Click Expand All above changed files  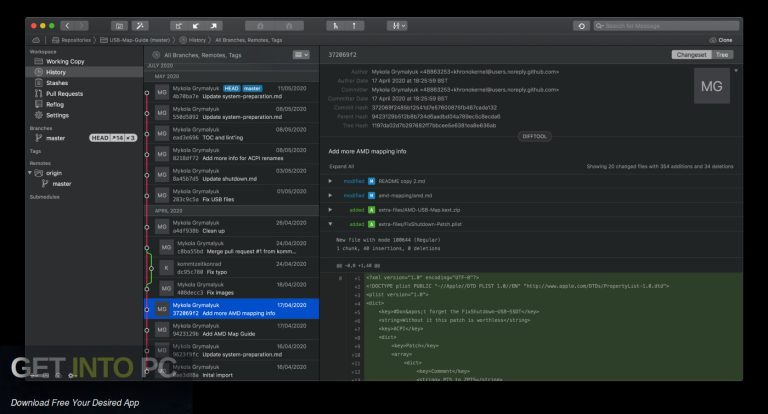click(x=341, y=166)
